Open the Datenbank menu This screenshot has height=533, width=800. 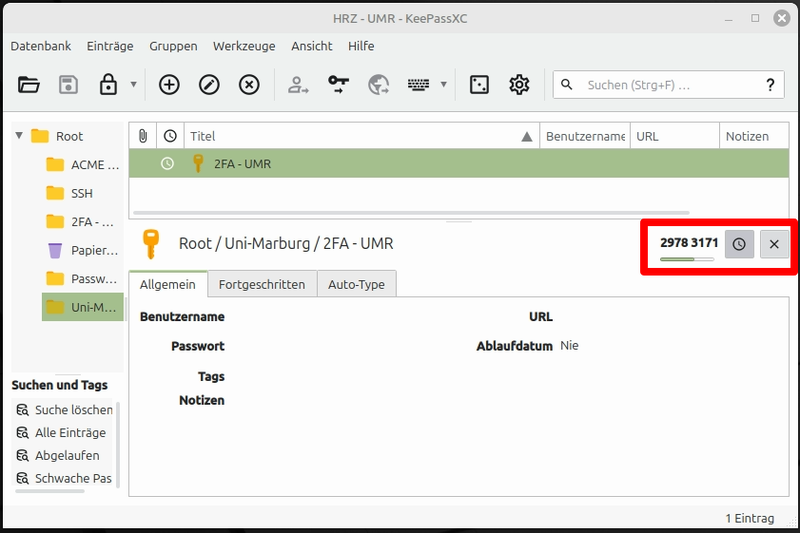click(x=41, y=46)
